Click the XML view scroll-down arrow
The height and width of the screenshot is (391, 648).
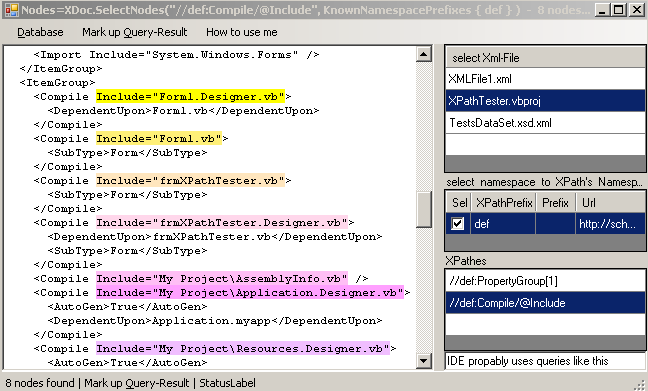pyautogui.click(x=424, y=361)
